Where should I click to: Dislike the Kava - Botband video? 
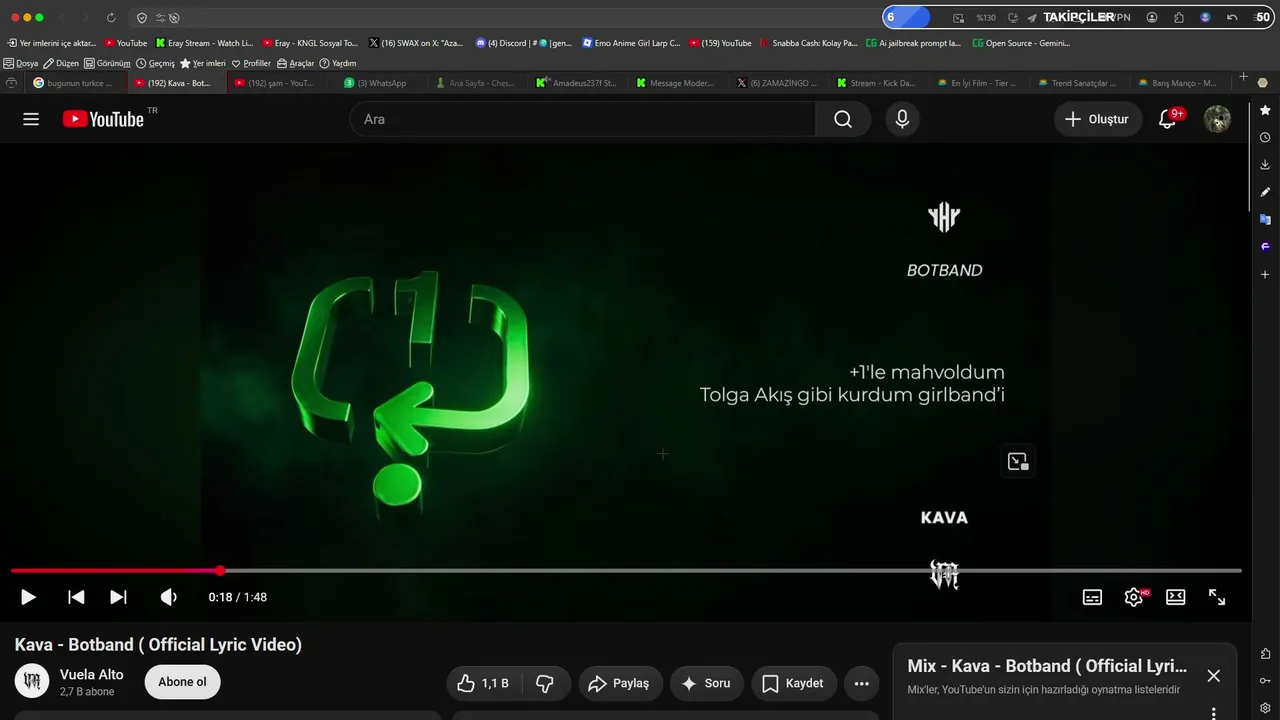click(x=545, y=683)
